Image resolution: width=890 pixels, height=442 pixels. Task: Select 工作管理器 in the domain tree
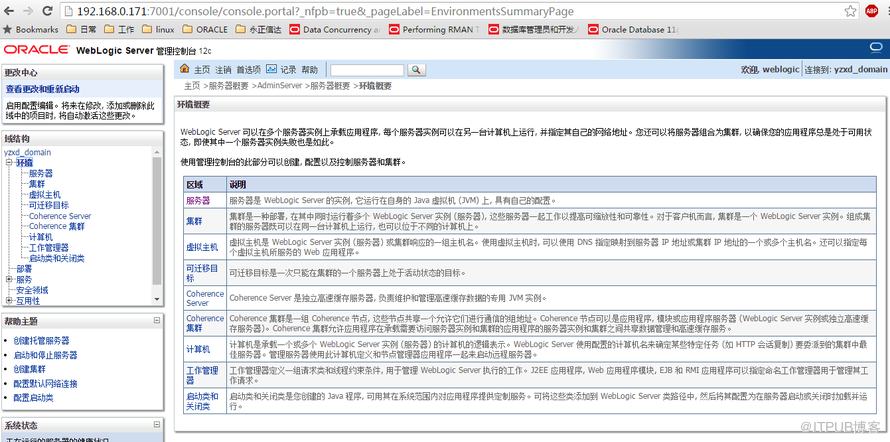click(x=49, y=247)
